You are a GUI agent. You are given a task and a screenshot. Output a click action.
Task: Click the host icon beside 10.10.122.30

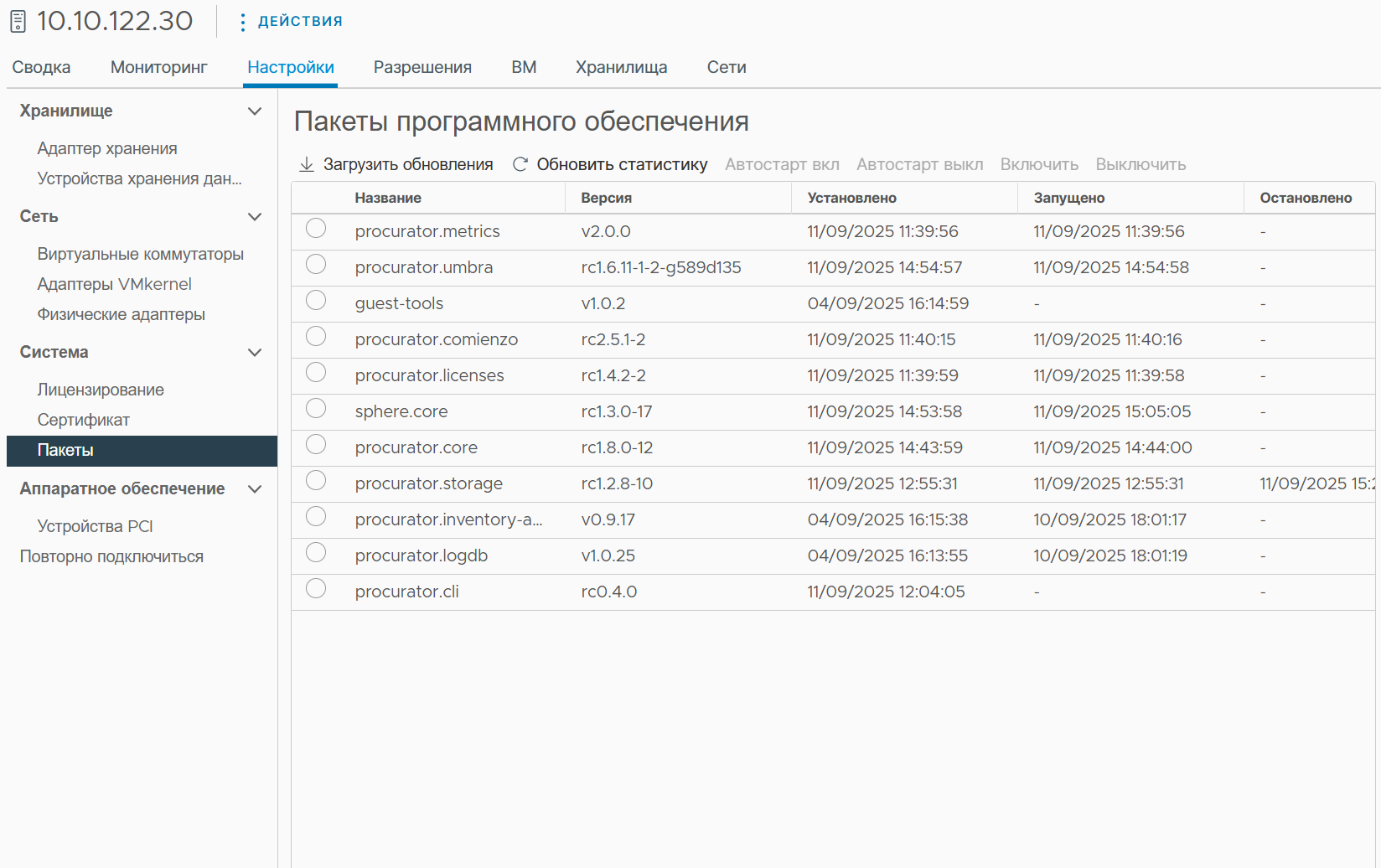18,21
